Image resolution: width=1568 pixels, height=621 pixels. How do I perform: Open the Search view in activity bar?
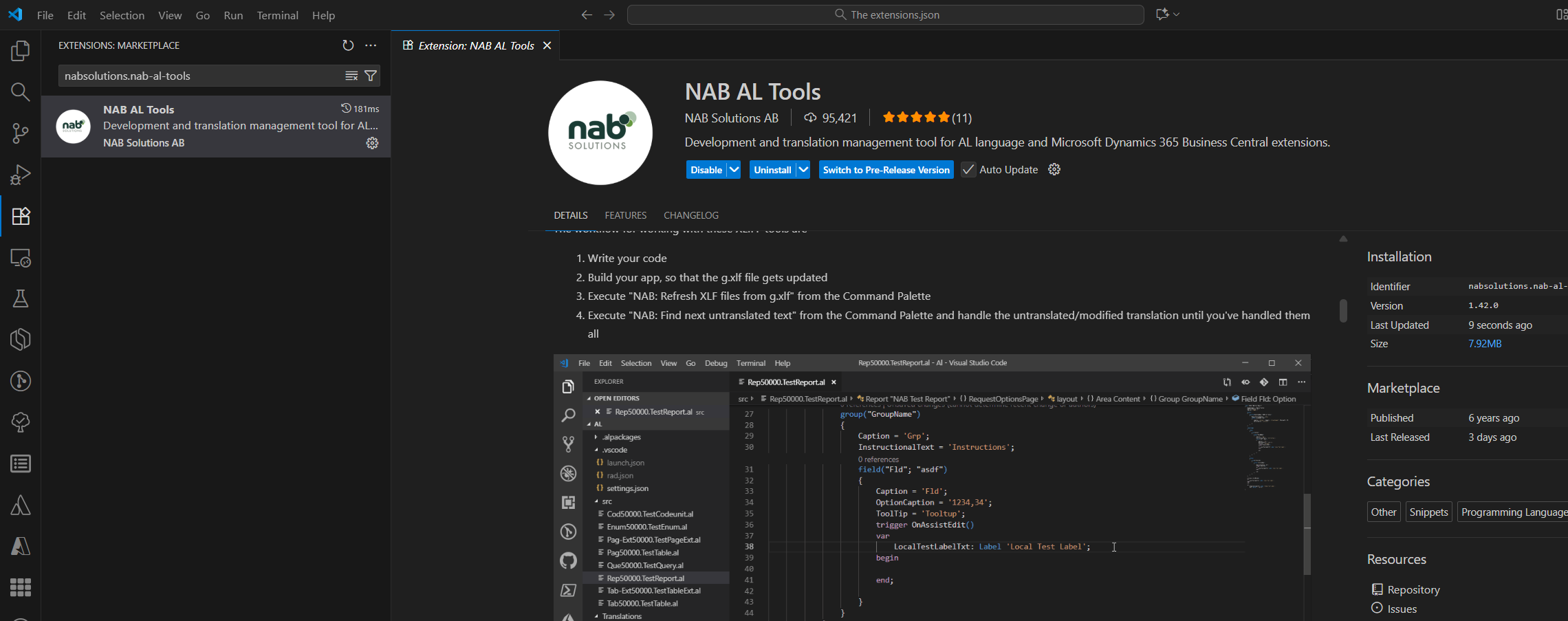(21, 92)
